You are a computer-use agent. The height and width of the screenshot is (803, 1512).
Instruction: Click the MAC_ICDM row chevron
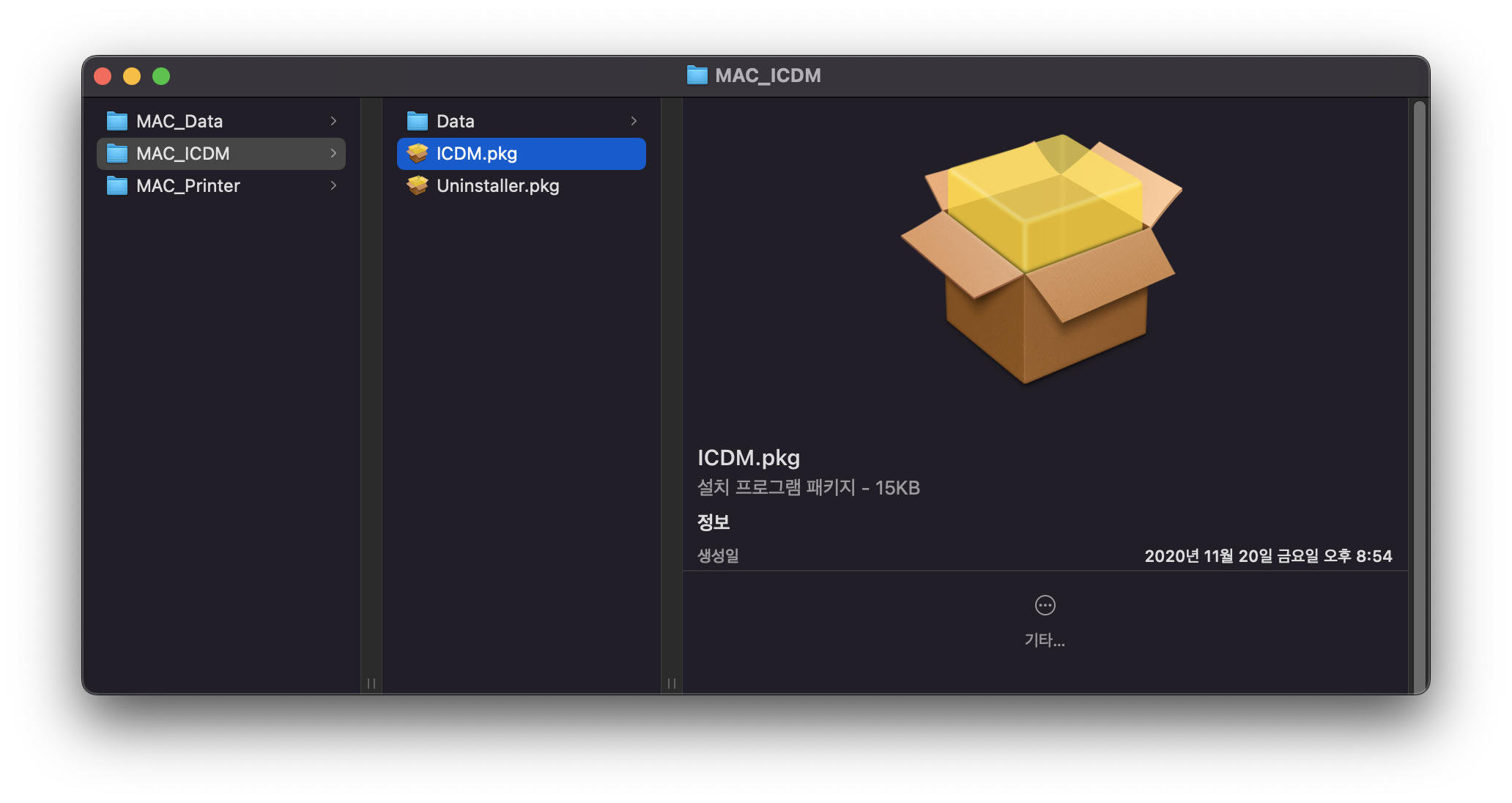pyautogui.click(x=333, y=153)
